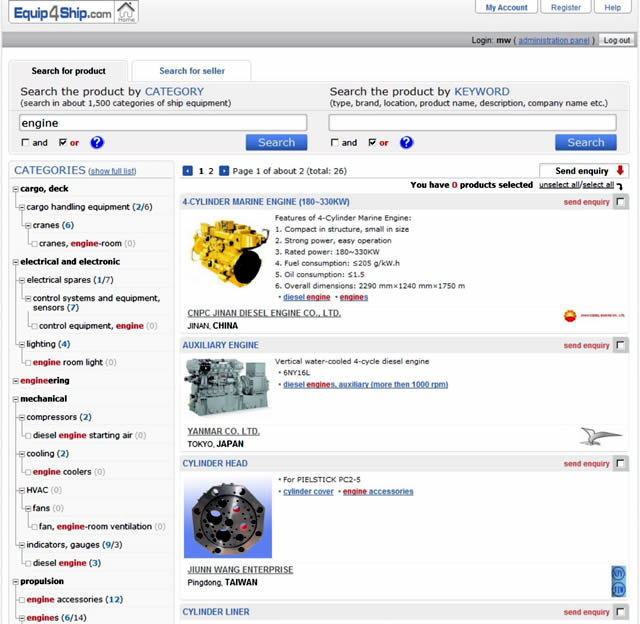Collapse the 'mechanical' category node

(15, 398)
